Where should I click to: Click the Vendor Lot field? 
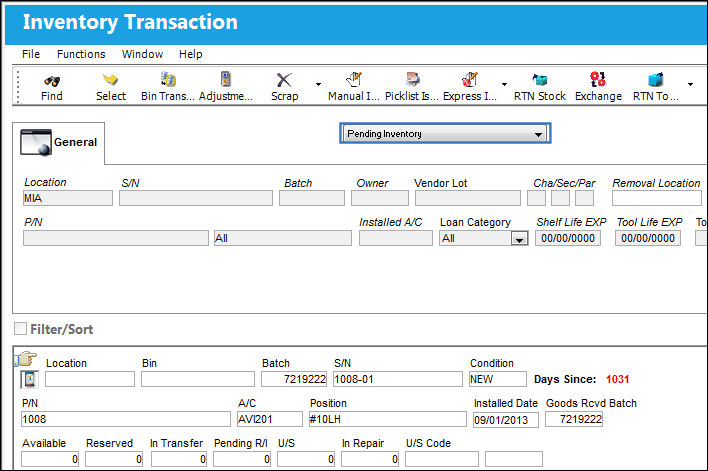click(468, 198)
